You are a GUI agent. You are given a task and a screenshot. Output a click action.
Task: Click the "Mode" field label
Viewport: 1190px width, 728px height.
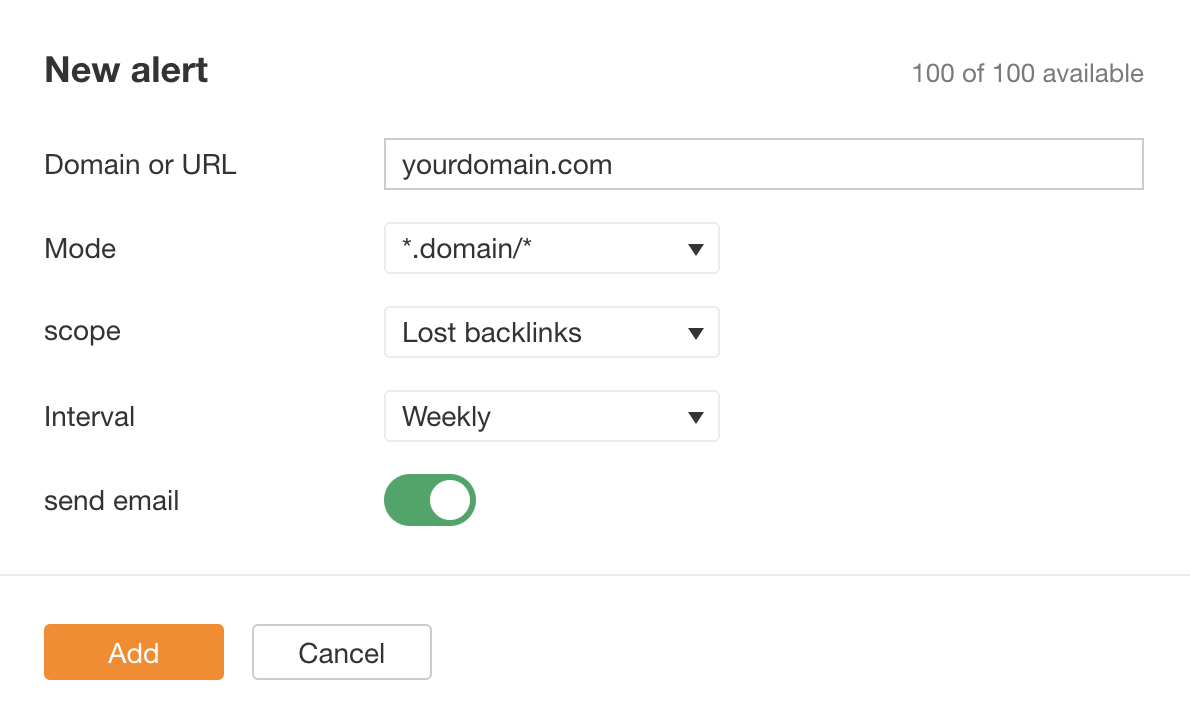[x=80, y=248]
